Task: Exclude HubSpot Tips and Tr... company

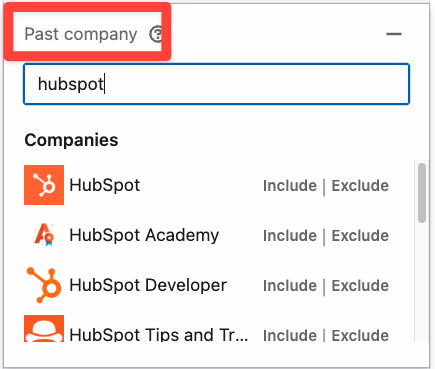Action: [x=360, y=335]
